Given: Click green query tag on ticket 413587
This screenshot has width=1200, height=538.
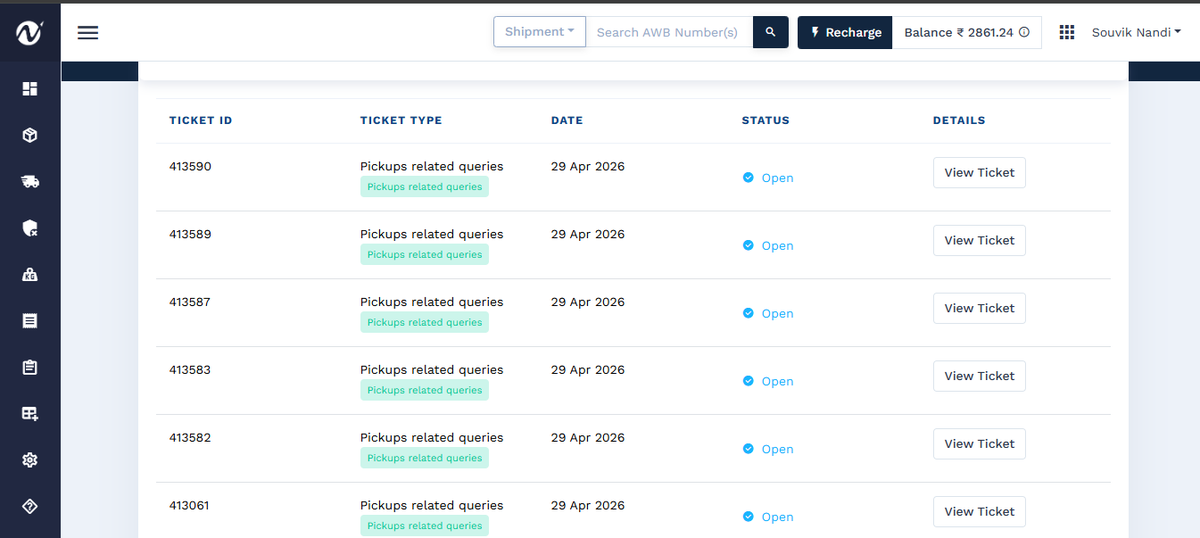Looking at the screenshot, I should (425, 323).
